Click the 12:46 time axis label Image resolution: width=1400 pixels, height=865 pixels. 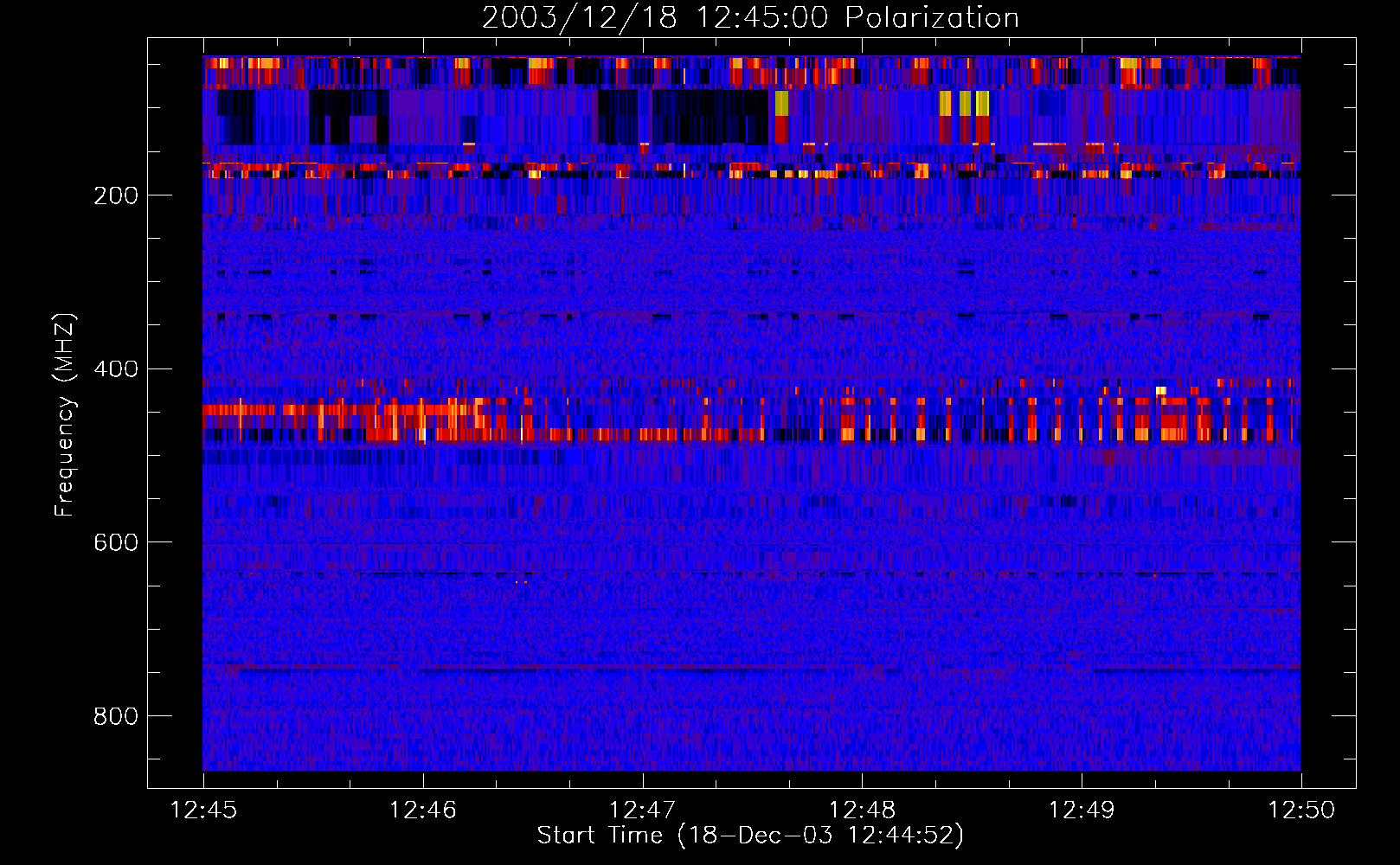coord(423,811)
